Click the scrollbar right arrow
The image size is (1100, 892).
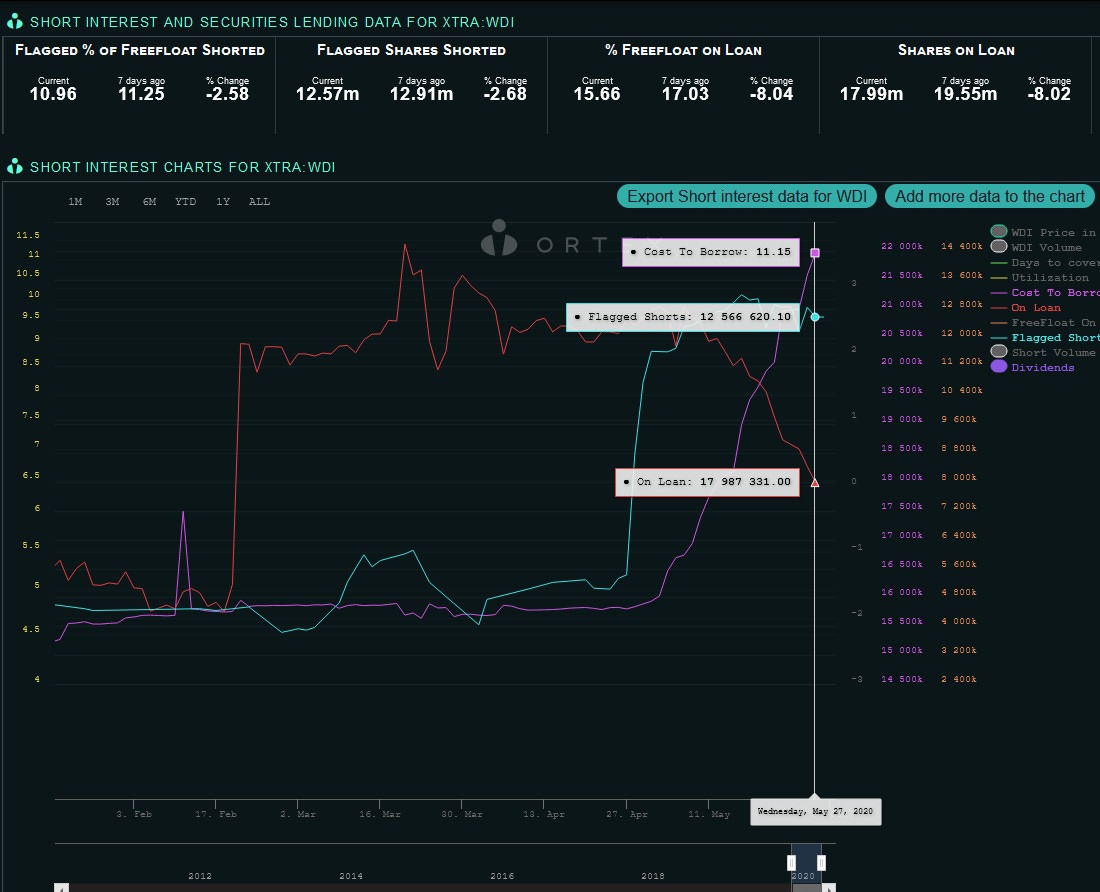[829, 888]
